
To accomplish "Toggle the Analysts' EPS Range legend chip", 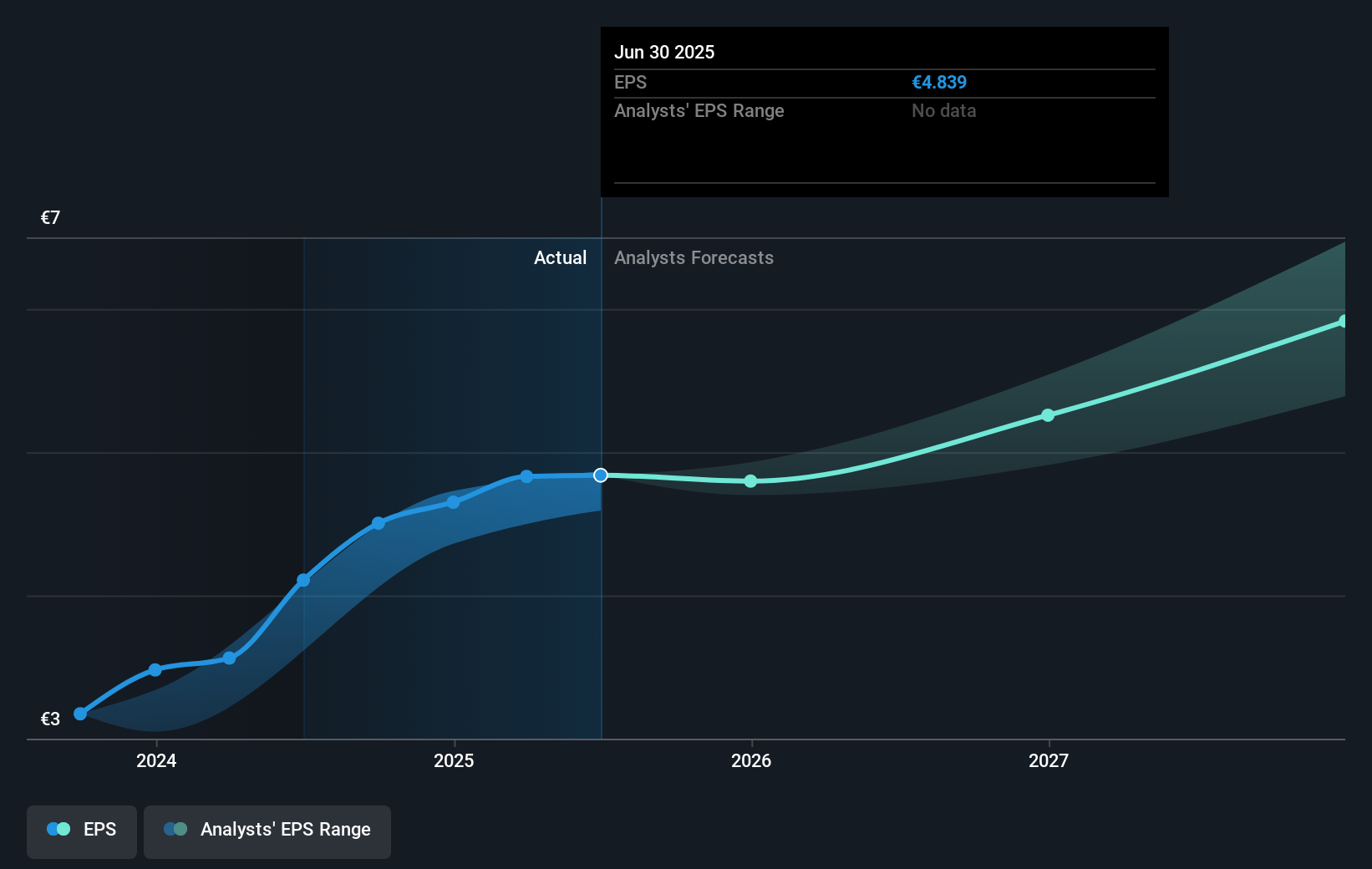I will pos(267,831).
